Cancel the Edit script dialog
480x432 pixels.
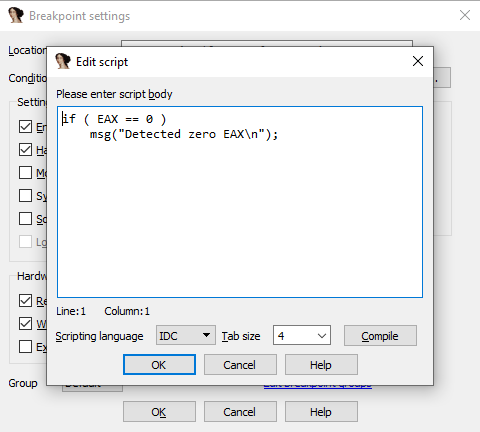[240, 365]
